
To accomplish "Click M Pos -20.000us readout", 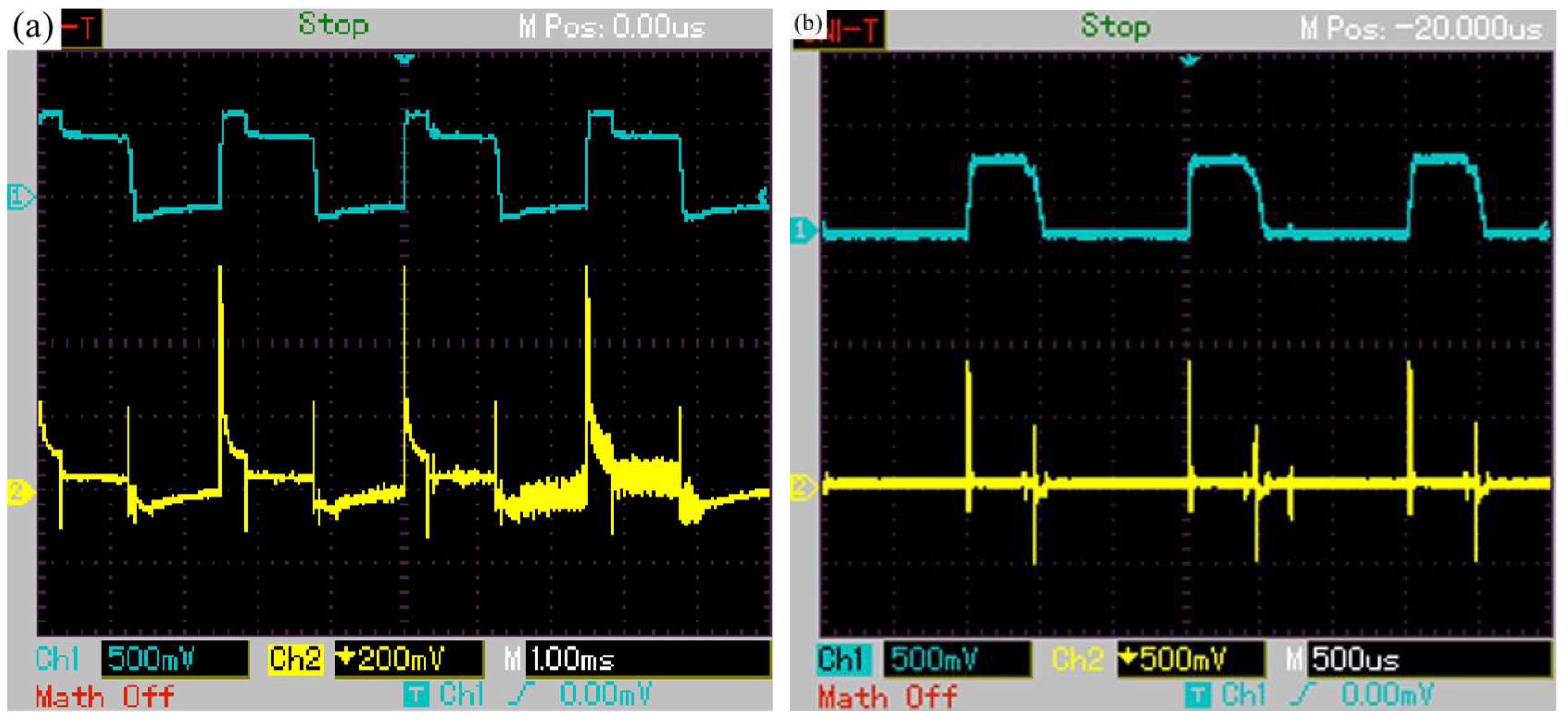I will pos(1421,28).
